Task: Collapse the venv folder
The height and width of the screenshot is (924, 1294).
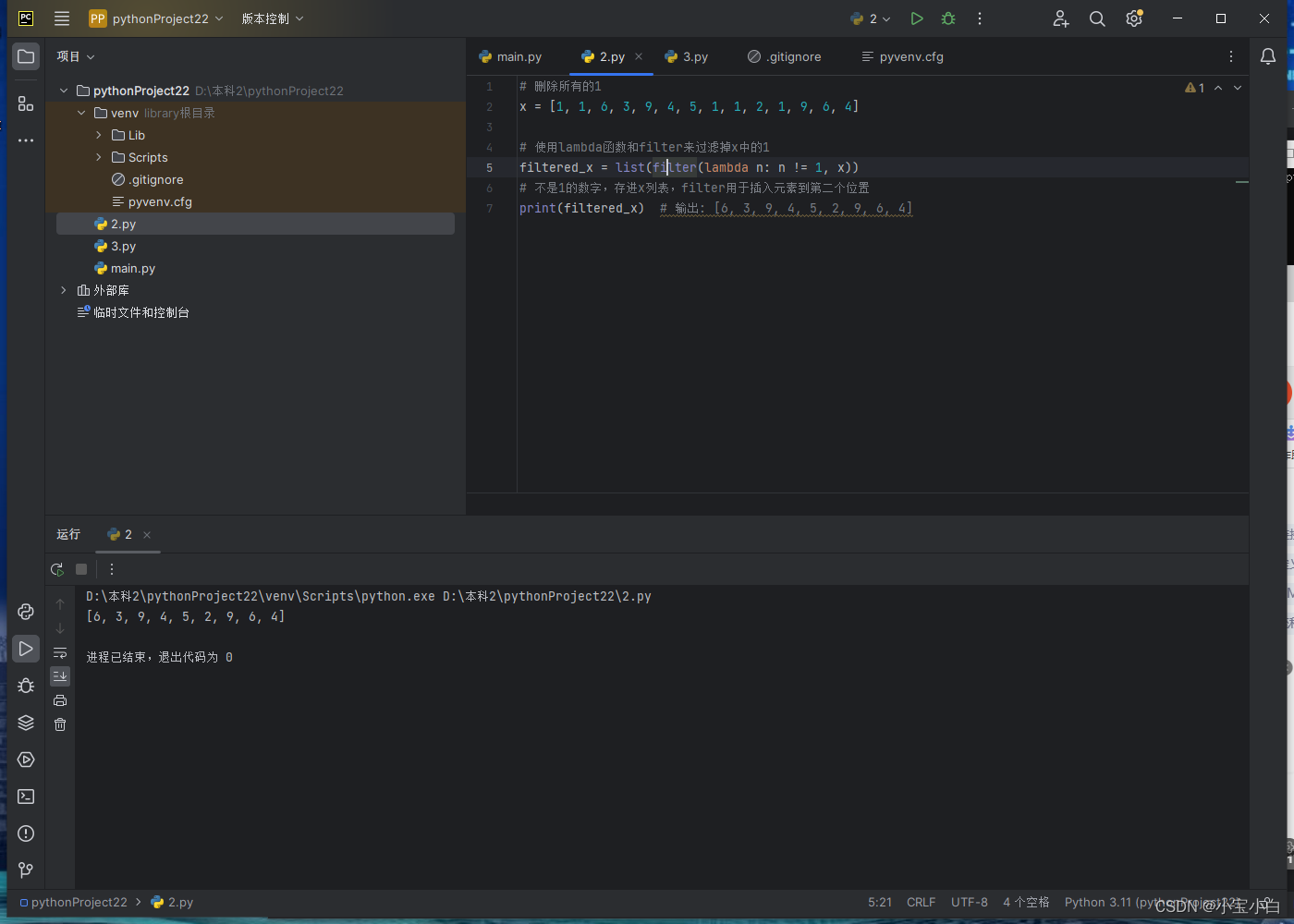Action: 81,113
